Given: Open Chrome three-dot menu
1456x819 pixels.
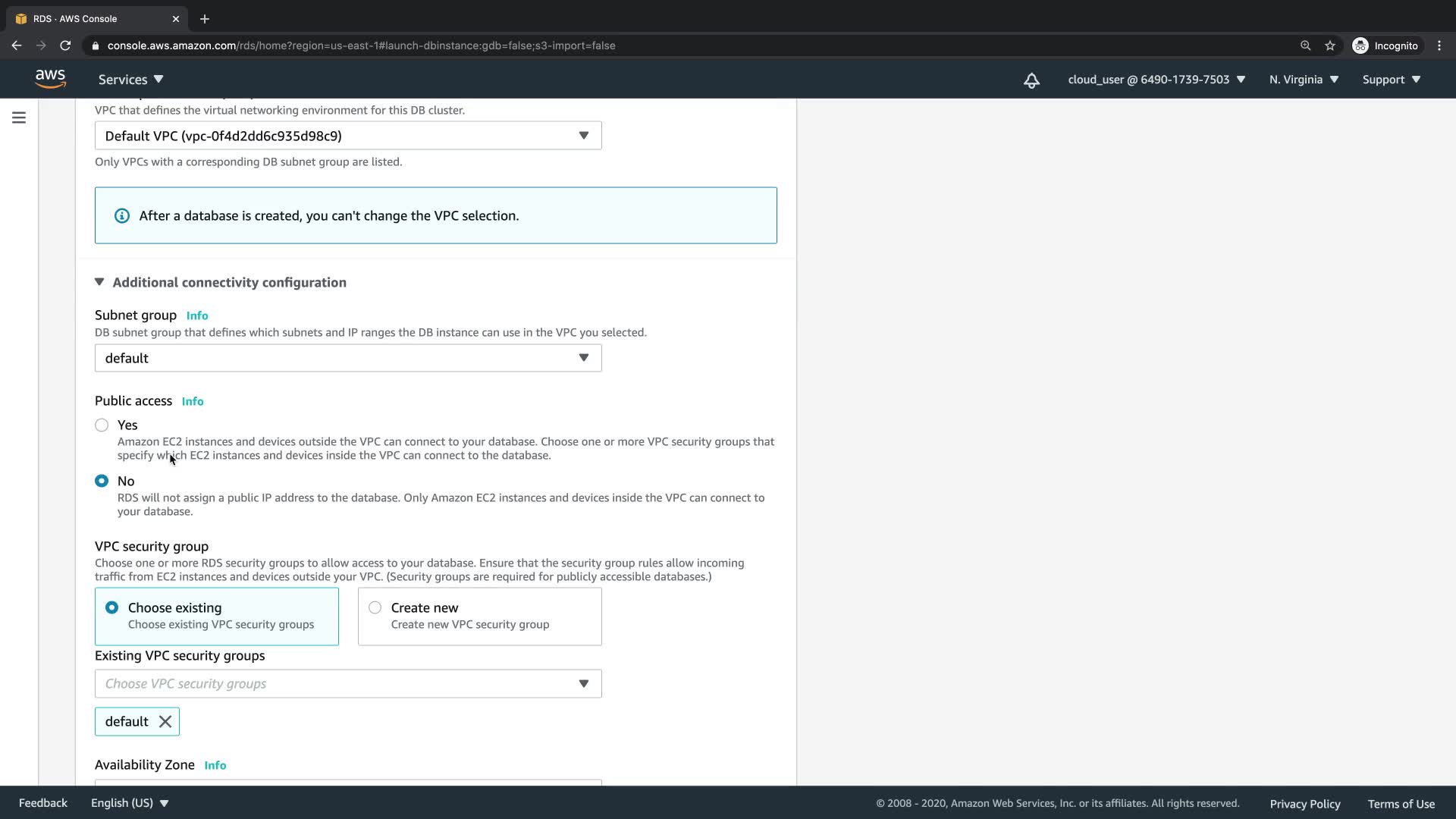Looking at the screenshot, I should click(1439, 45).
